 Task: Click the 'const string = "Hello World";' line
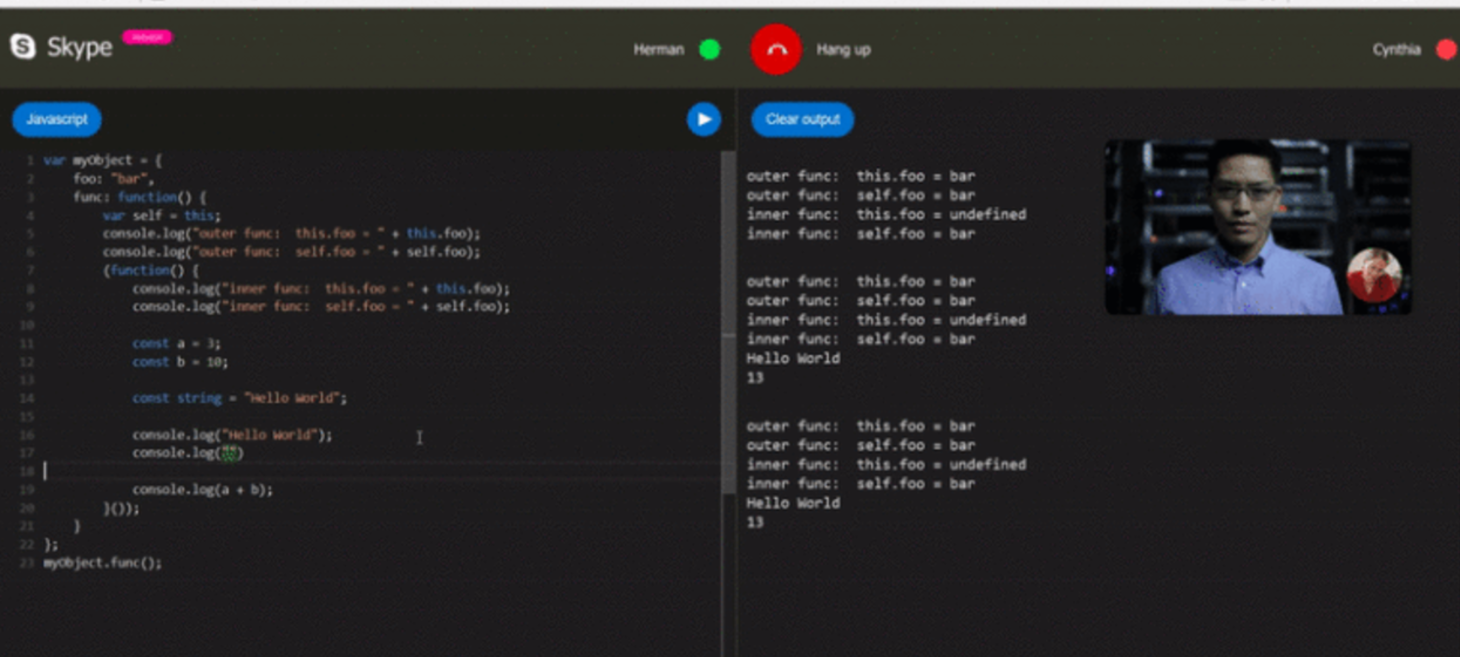click(239, 398)
